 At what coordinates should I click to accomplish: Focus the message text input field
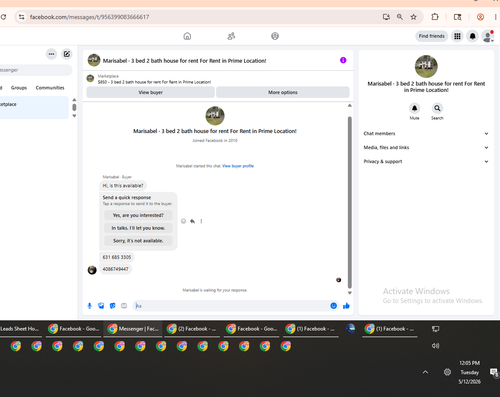click(231, 306)
